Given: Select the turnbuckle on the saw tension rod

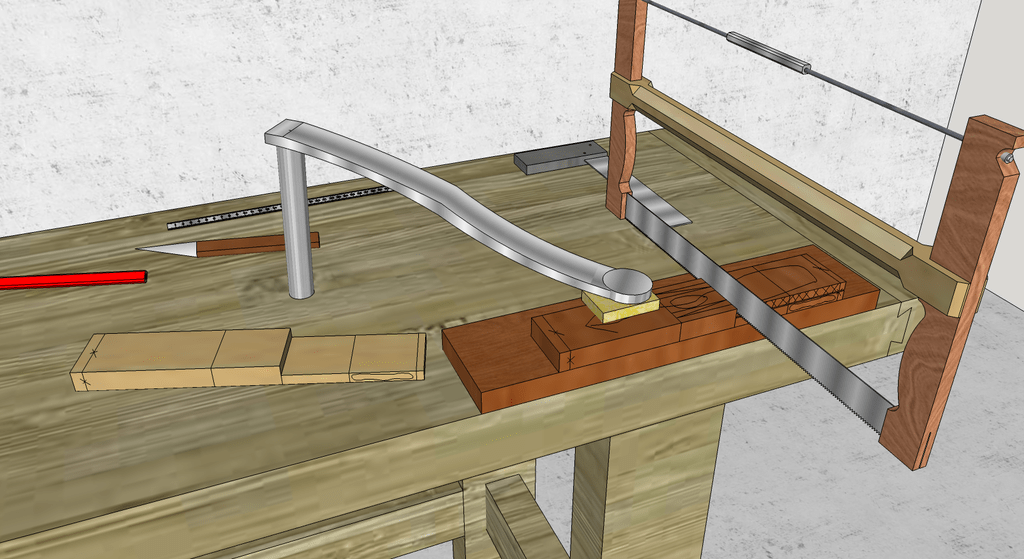Looking at the screenshot, I should click(x=769, y=51).
